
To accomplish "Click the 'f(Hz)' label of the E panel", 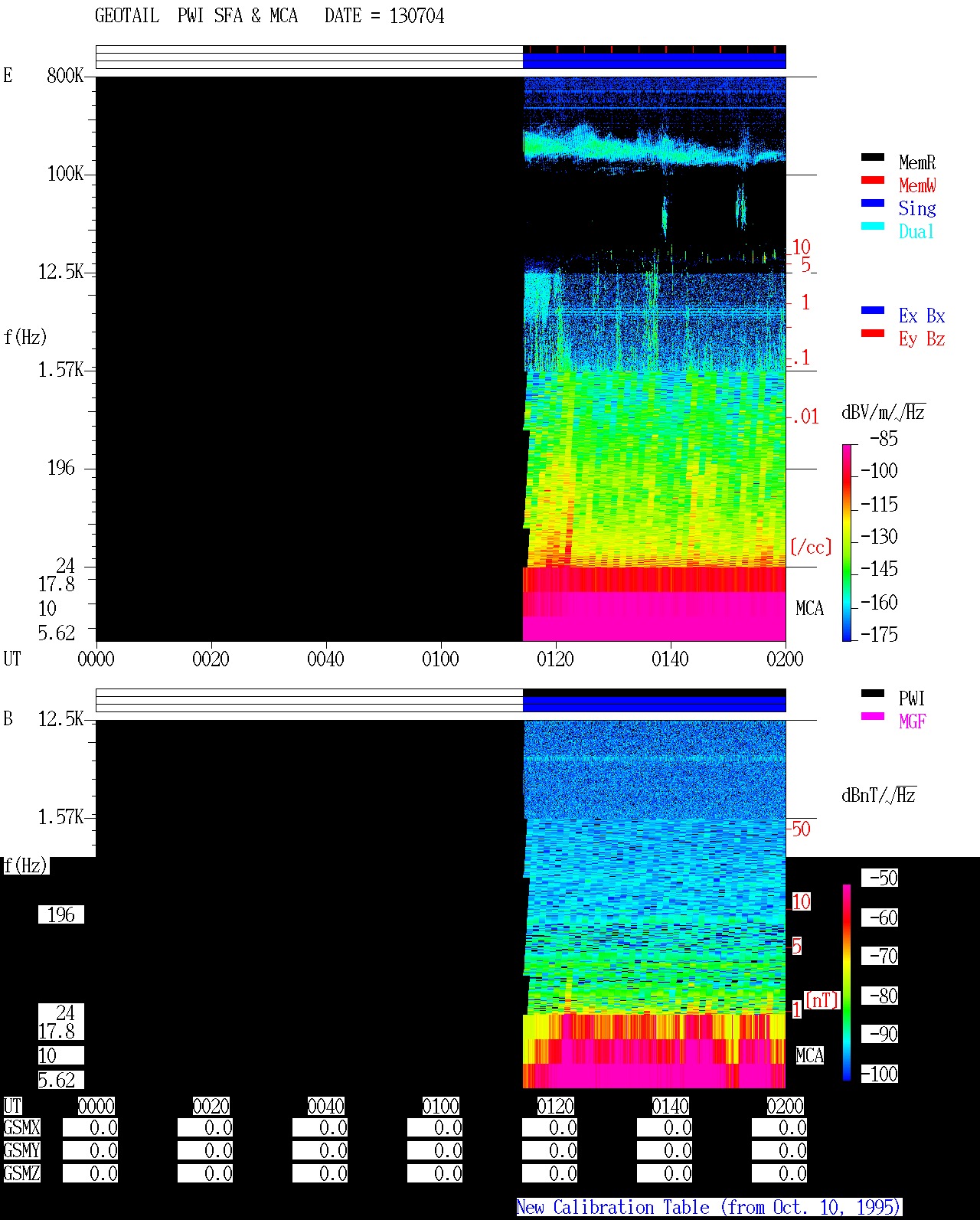I will pyautogui.click(x=25, y=338).
